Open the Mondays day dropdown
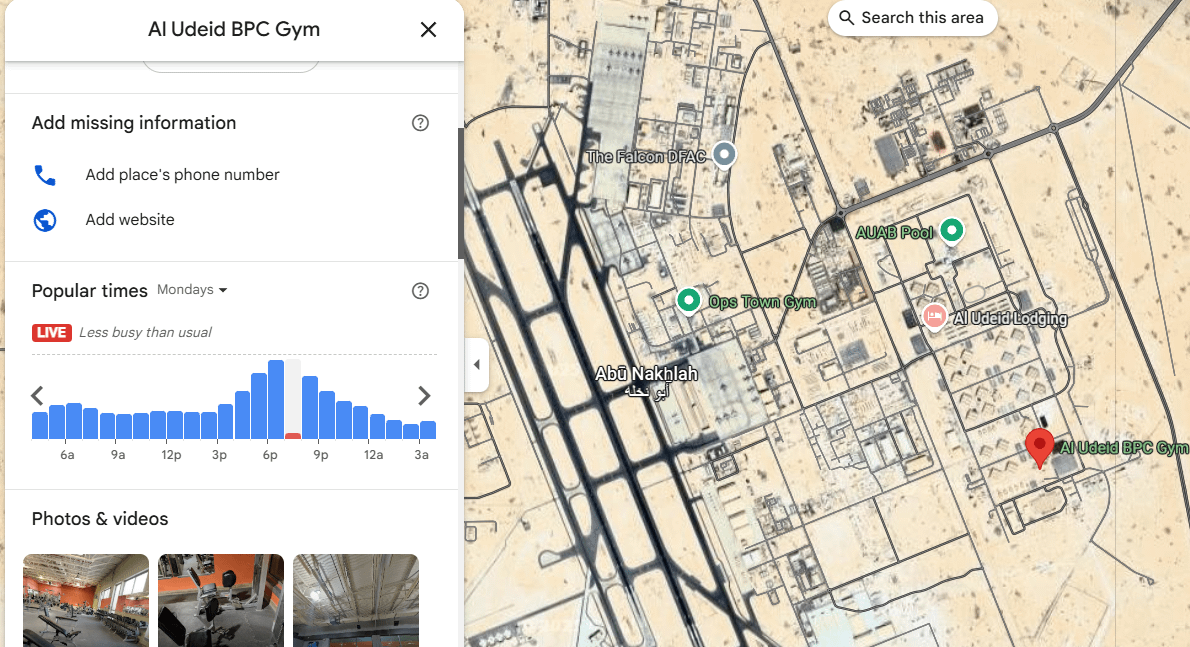The width and height of the screenshot is (1190, 647). (192, 290)
